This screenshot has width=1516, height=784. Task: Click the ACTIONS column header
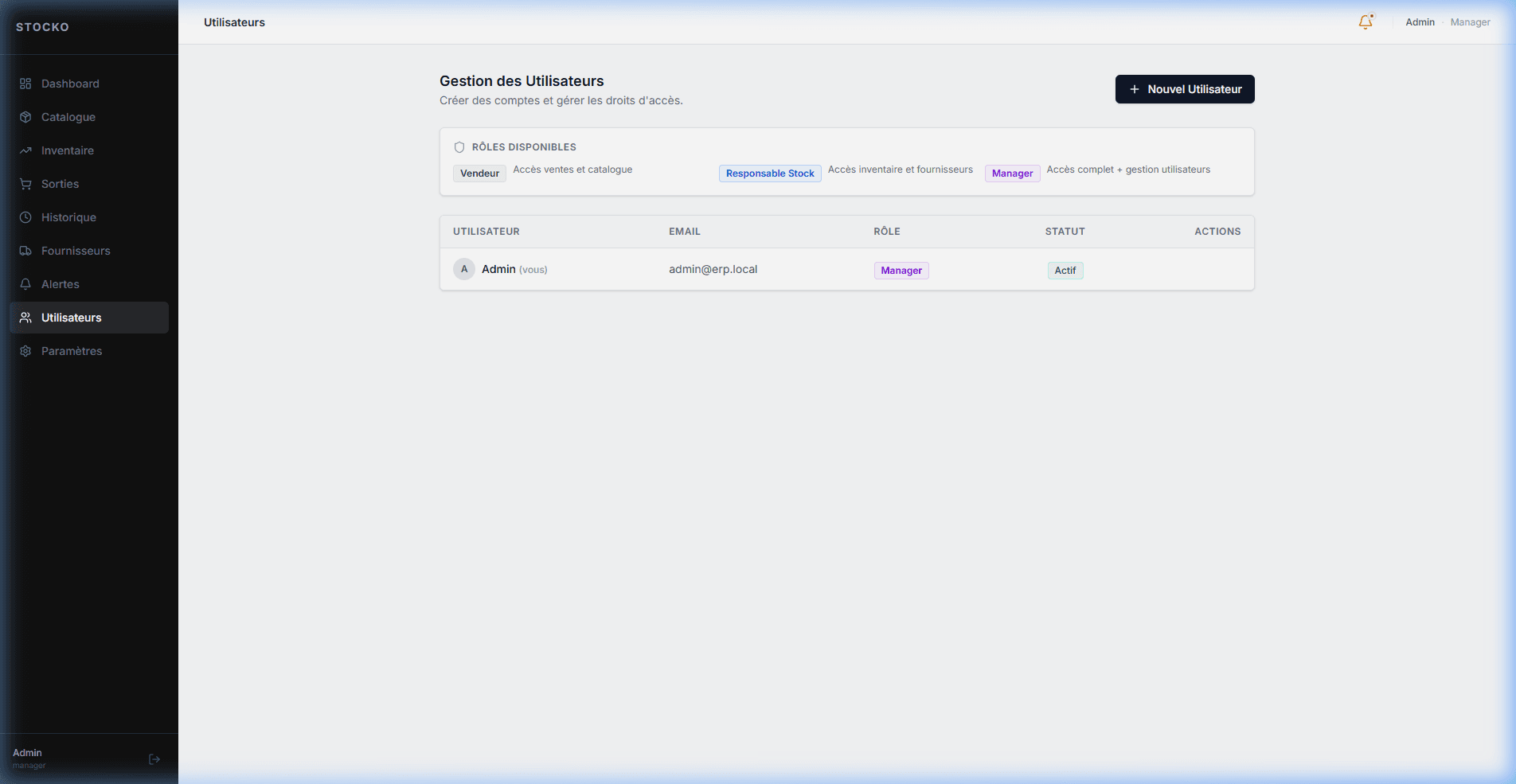[x=1217, y=232]
